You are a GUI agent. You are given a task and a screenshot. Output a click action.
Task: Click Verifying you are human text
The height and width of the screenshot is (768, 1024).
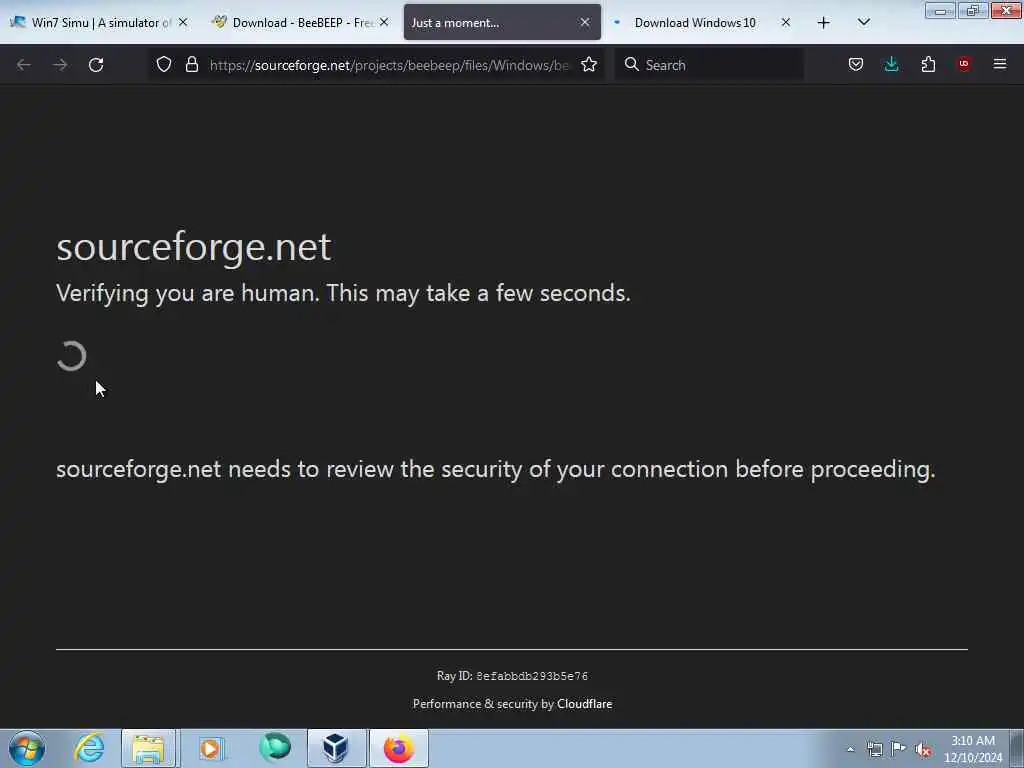point(344,293)
